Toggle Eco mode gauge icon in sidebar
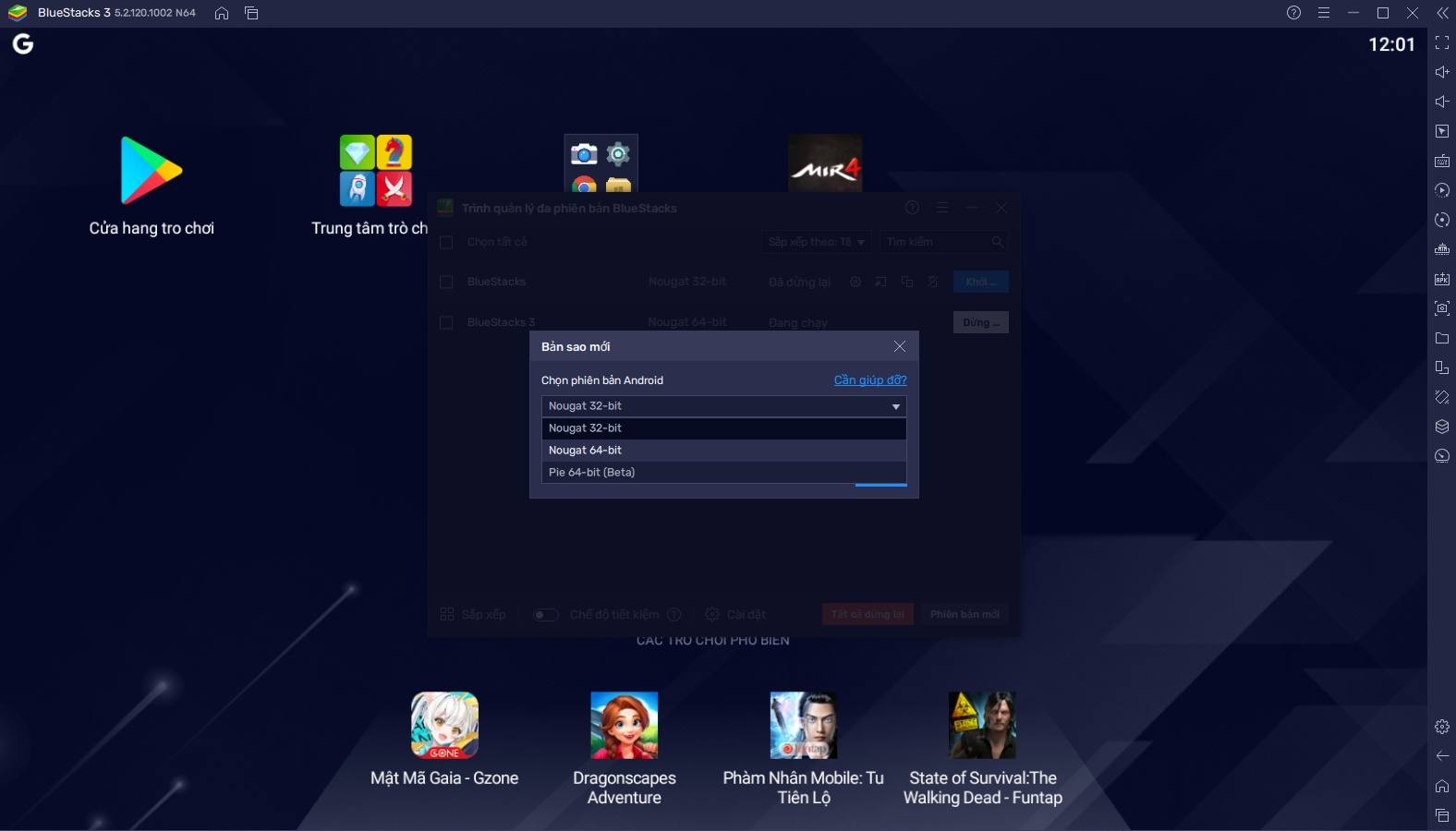 (x=1442, y=456)
